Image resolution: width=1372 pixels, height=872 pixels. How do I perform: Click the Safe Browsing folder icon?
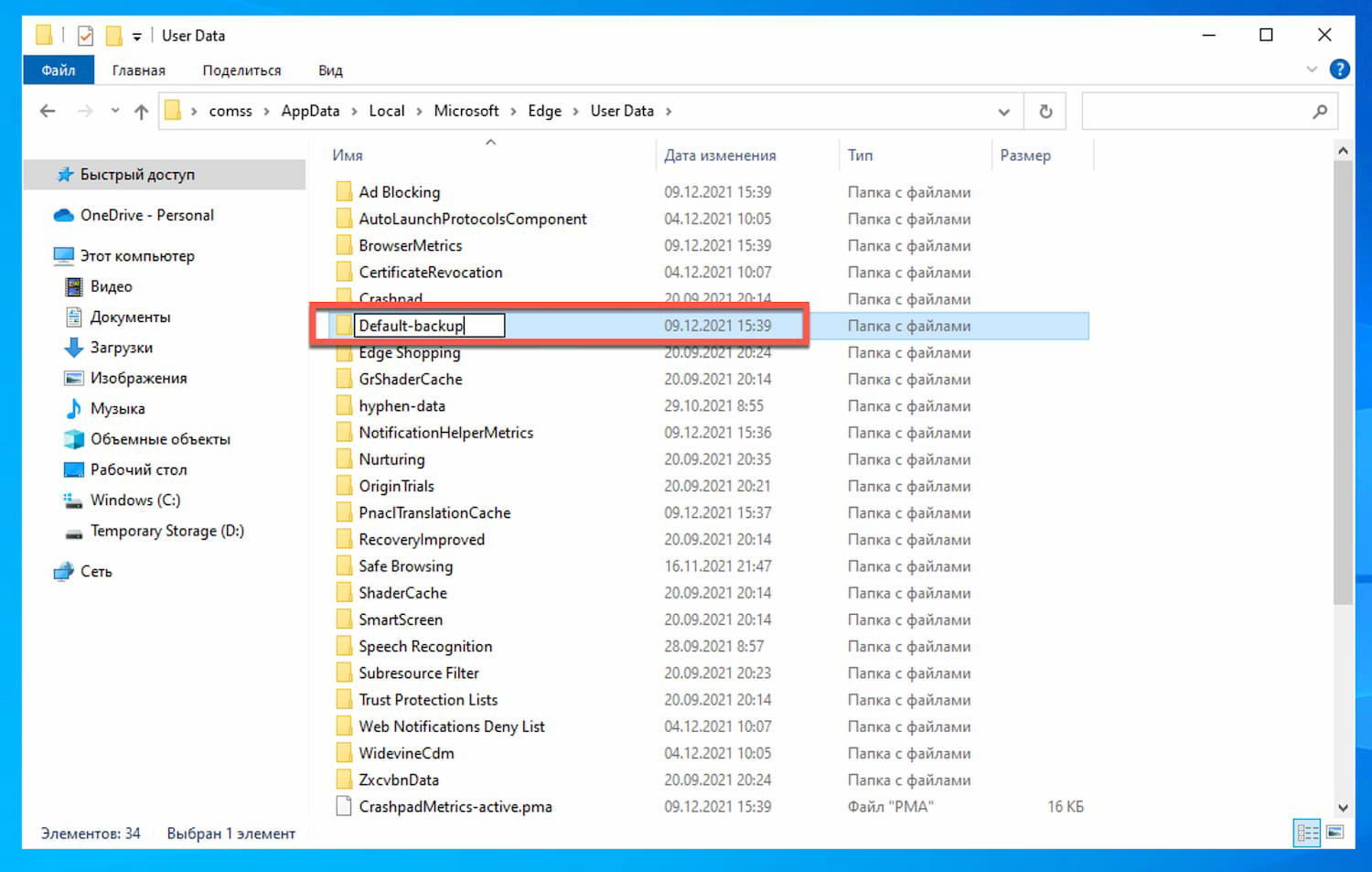344,566
